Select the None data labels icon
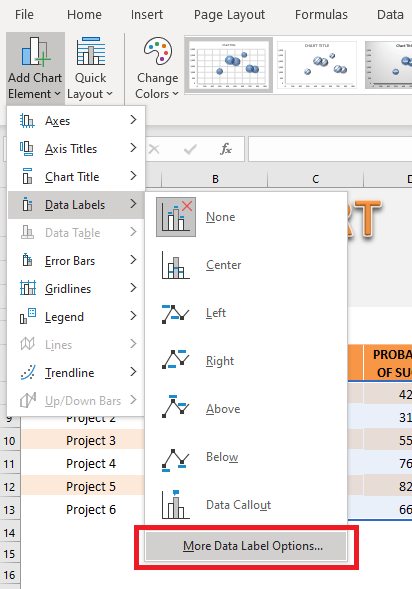This screenshot has height=589, width=412. 176,217
